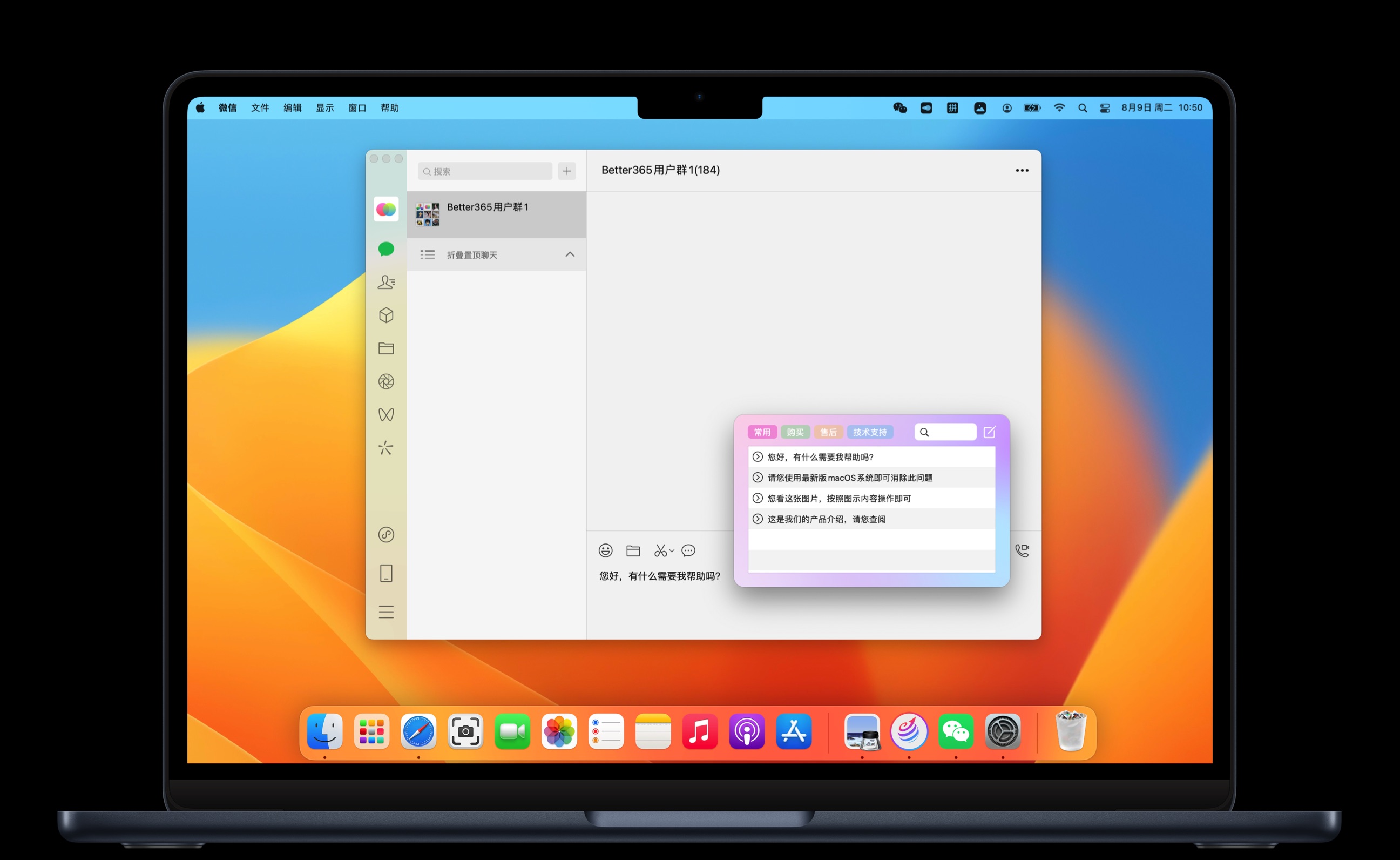Collapse the pinned chats section
Image resolution: width=1400 pixels, height=860 pixels.
(x=570, y=254)
